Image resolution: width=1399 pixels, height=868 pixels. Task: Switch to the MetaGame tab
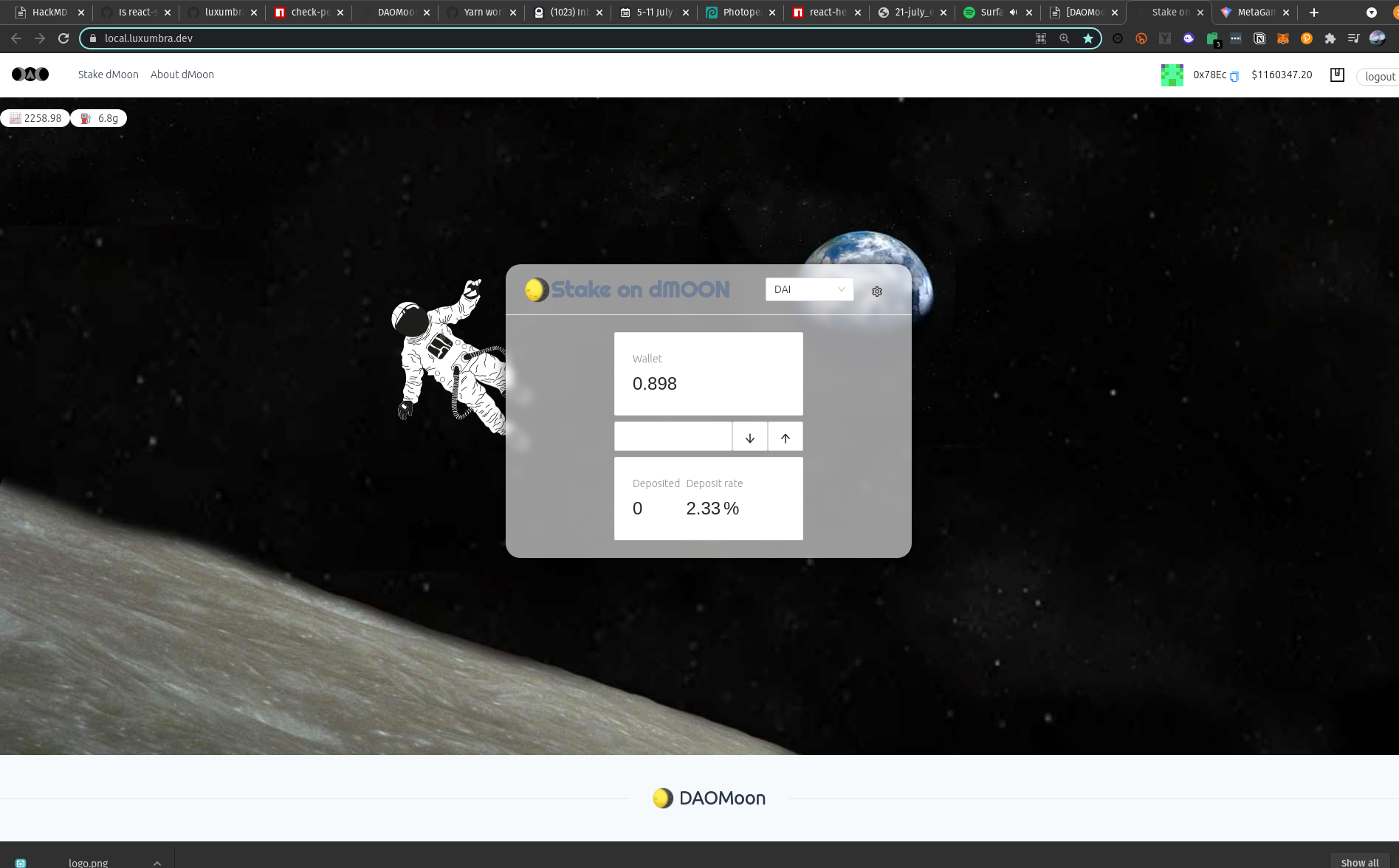[1255, 13]
